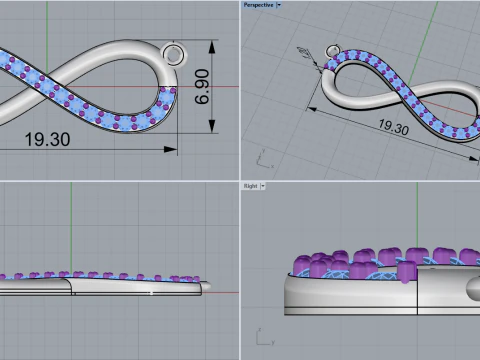Expand the Right viewport dropdown arrow
480x360 pixels.
pos(263,186)
